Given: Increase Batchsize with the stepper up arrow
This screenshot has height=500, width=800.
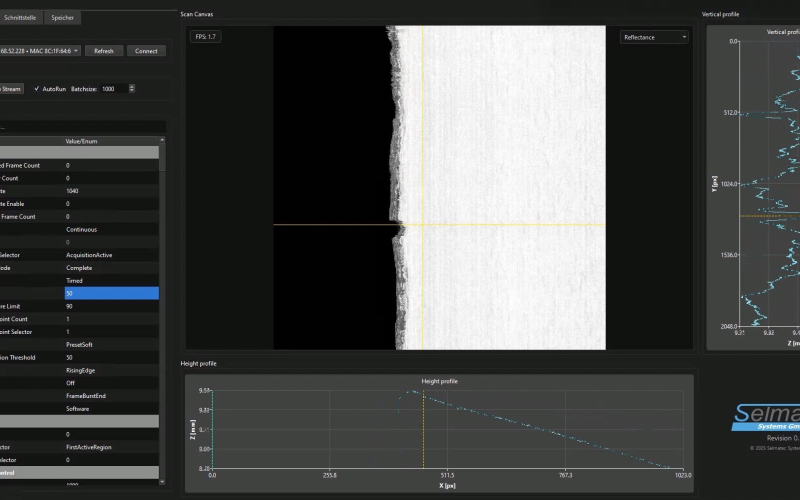Looking at the screenshot, I should [x=132, y=87].
